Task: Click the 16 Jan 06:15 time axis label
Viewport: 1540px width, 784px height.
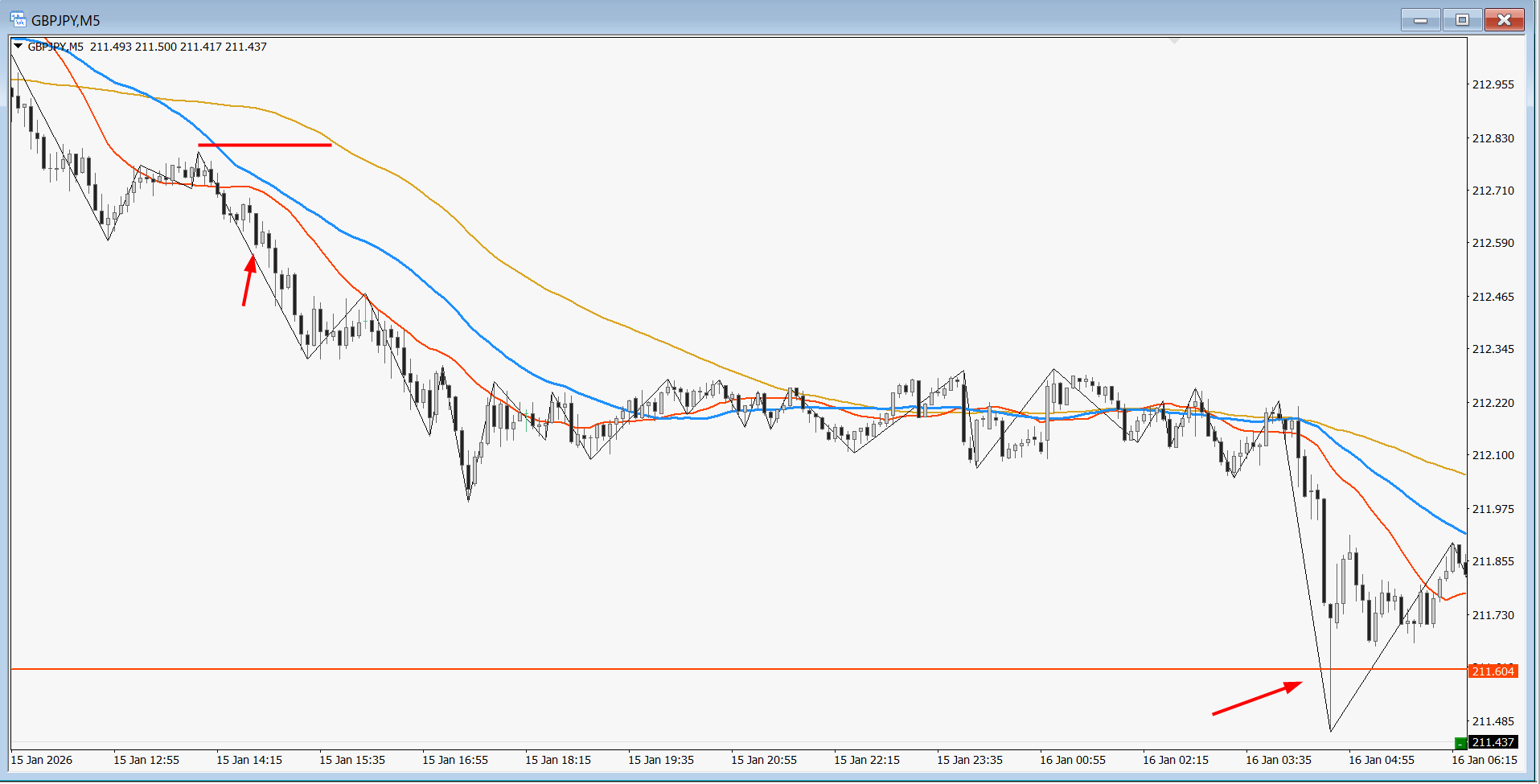Action: [1485, 759]
